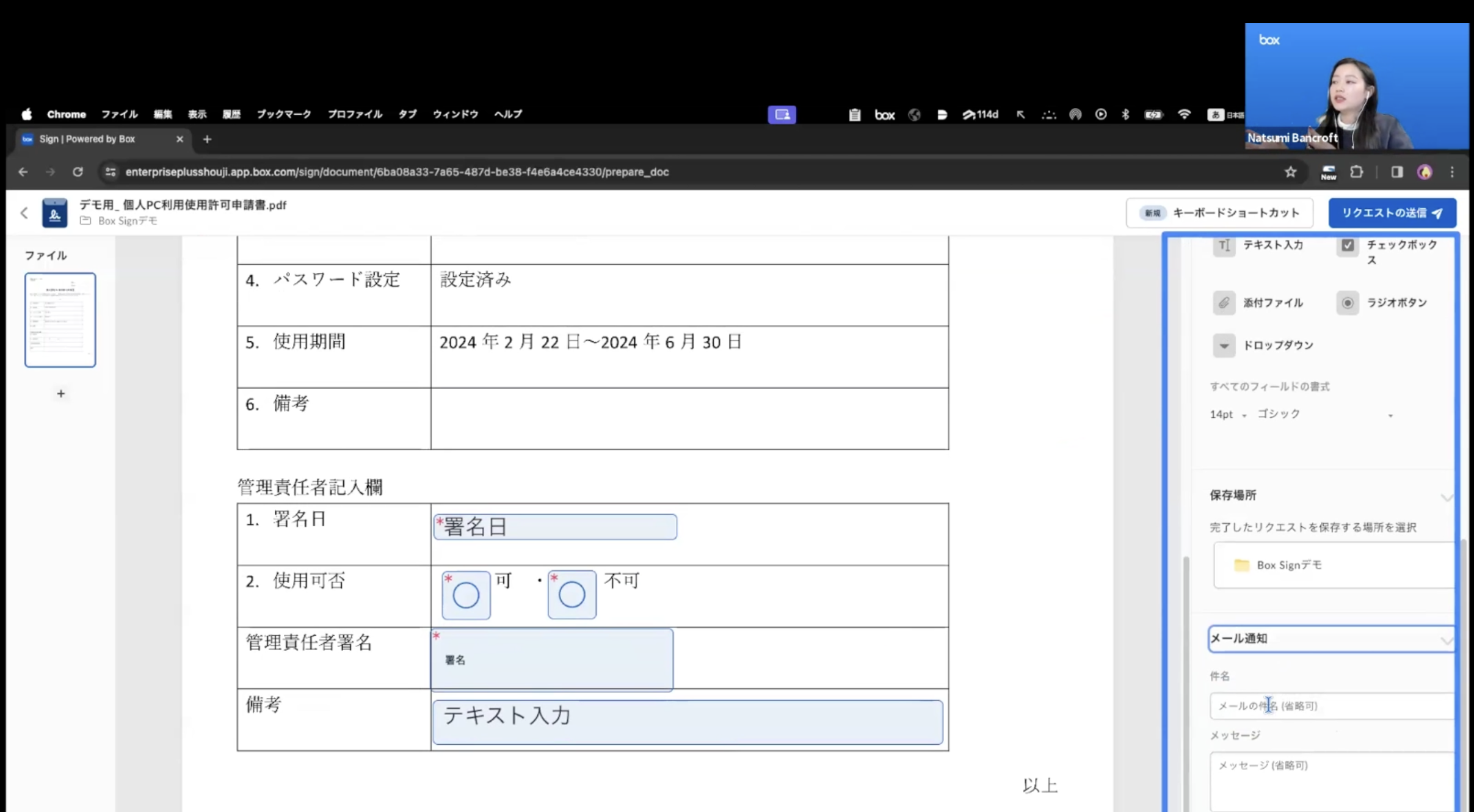Select the 署名日 date field on document

pos(555,527)
